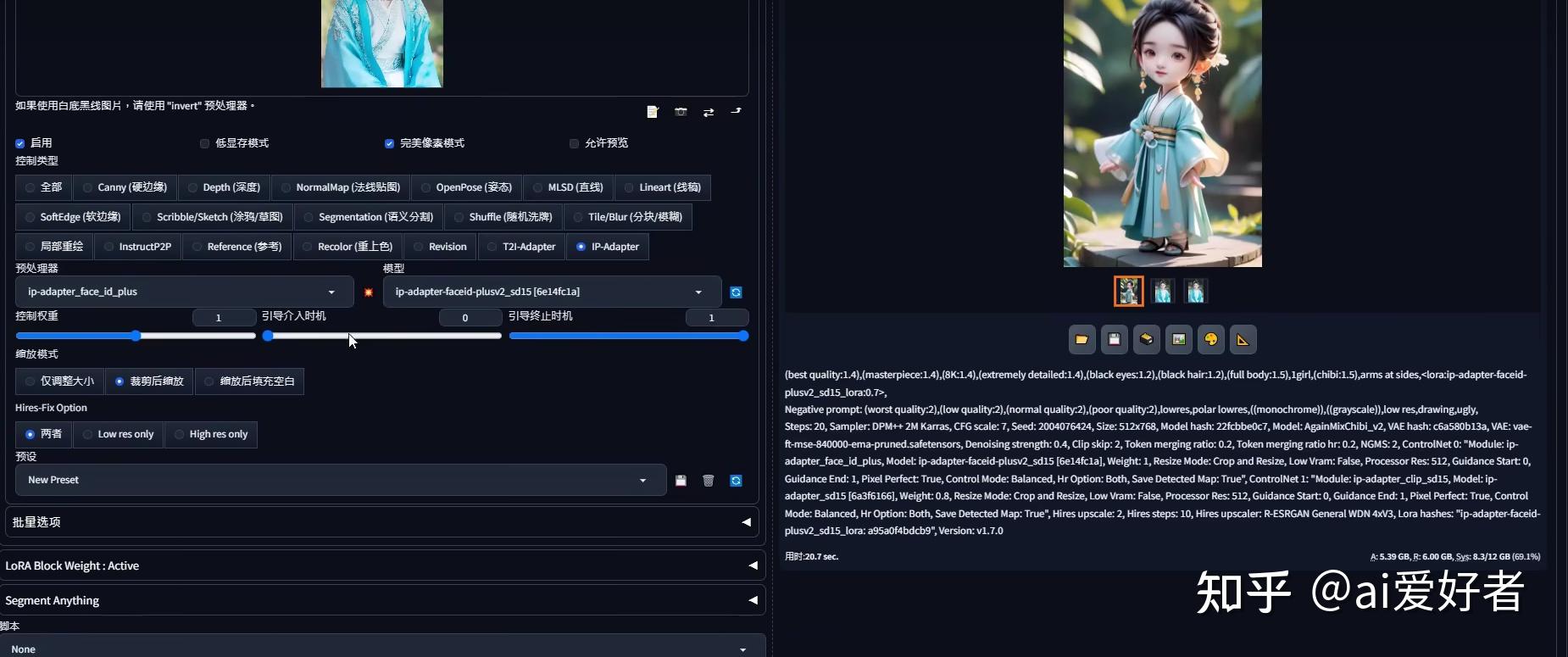1568x657 pixels.
Task: Select Canny (硬边缘) control type
Action: 125,187
